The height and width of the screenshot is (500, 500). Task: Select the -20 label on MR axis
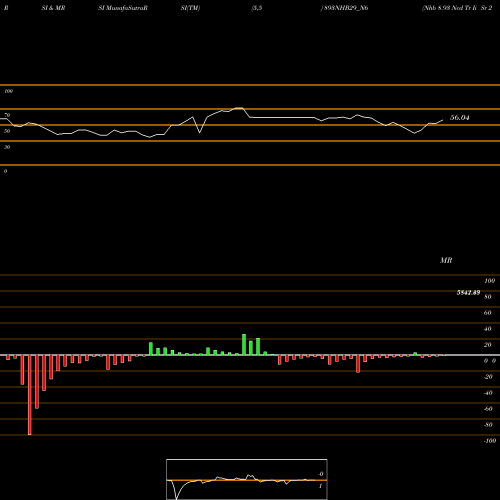coord(488,377)
